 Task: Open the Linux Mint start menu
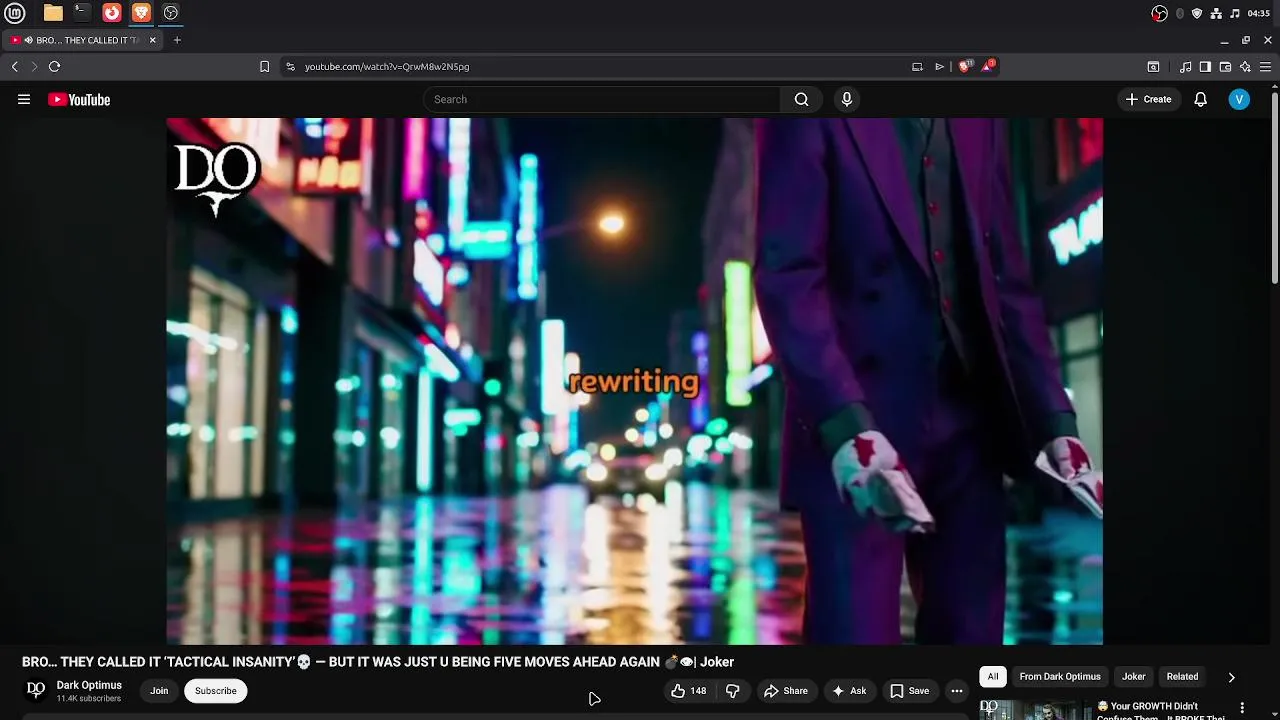[15, 13]
